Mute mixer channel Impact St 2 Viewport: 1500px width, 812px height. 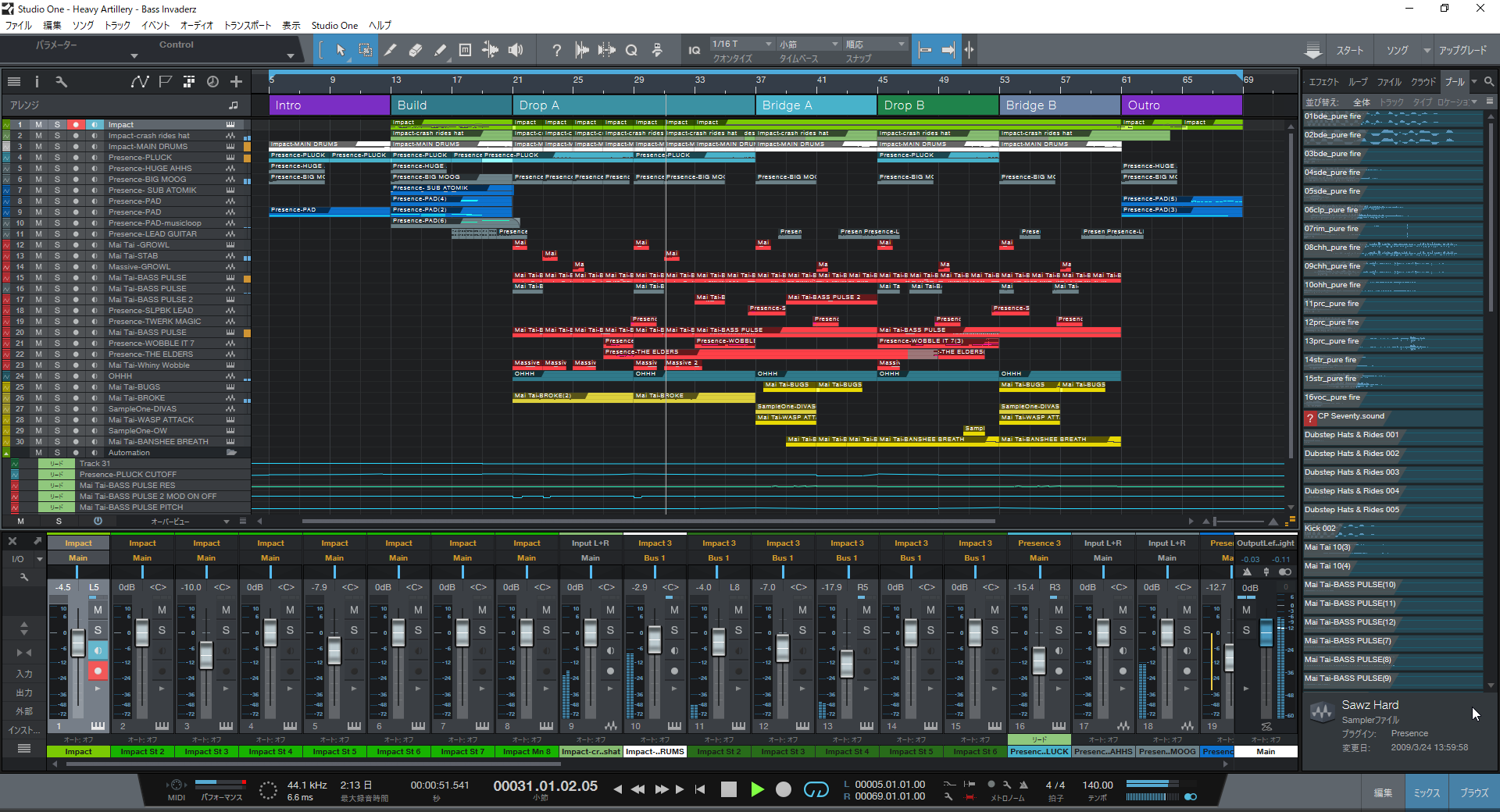tap(162, 610)
